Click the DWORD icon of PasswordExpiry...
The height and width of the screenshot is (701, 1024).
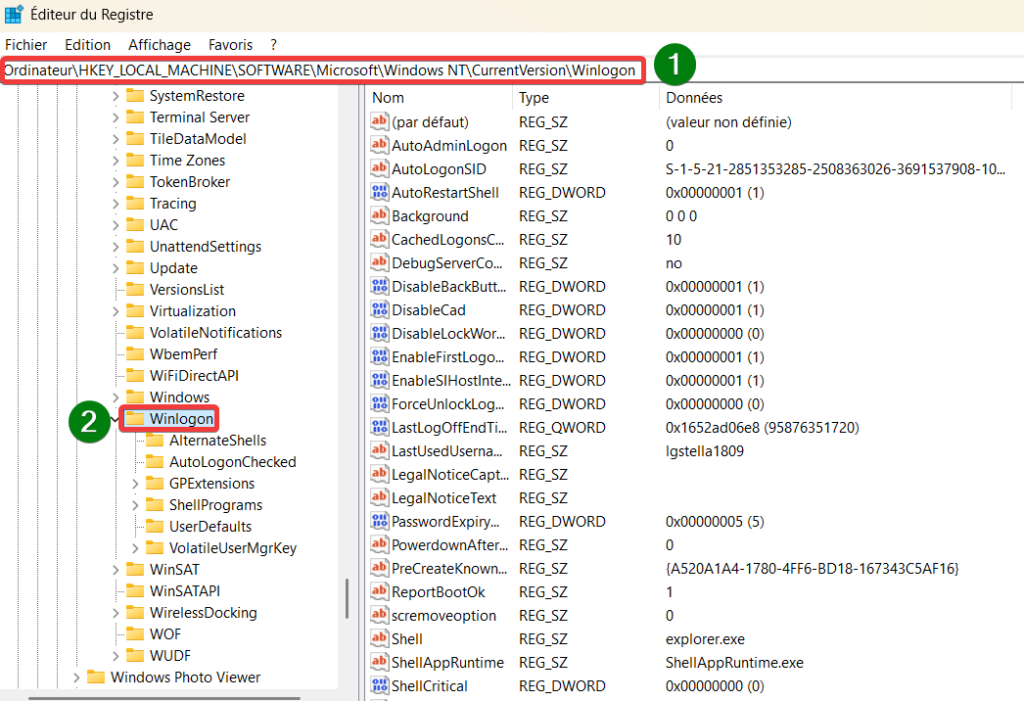click(379, 521)
